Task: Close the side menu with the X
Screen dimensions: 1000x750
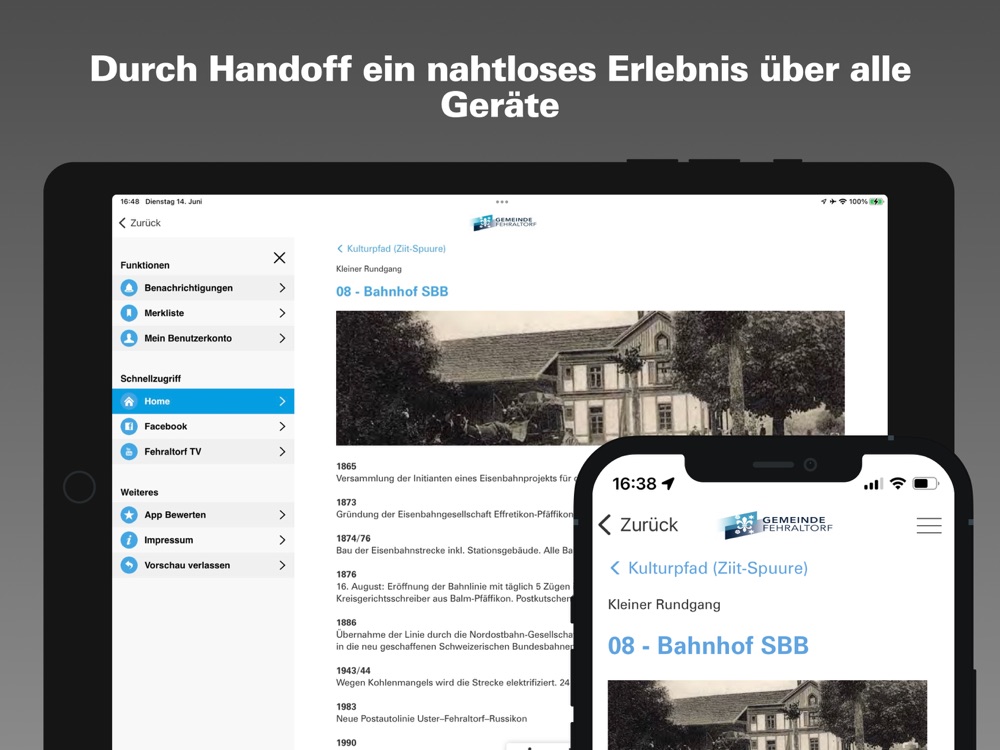Action: (279, 258)
